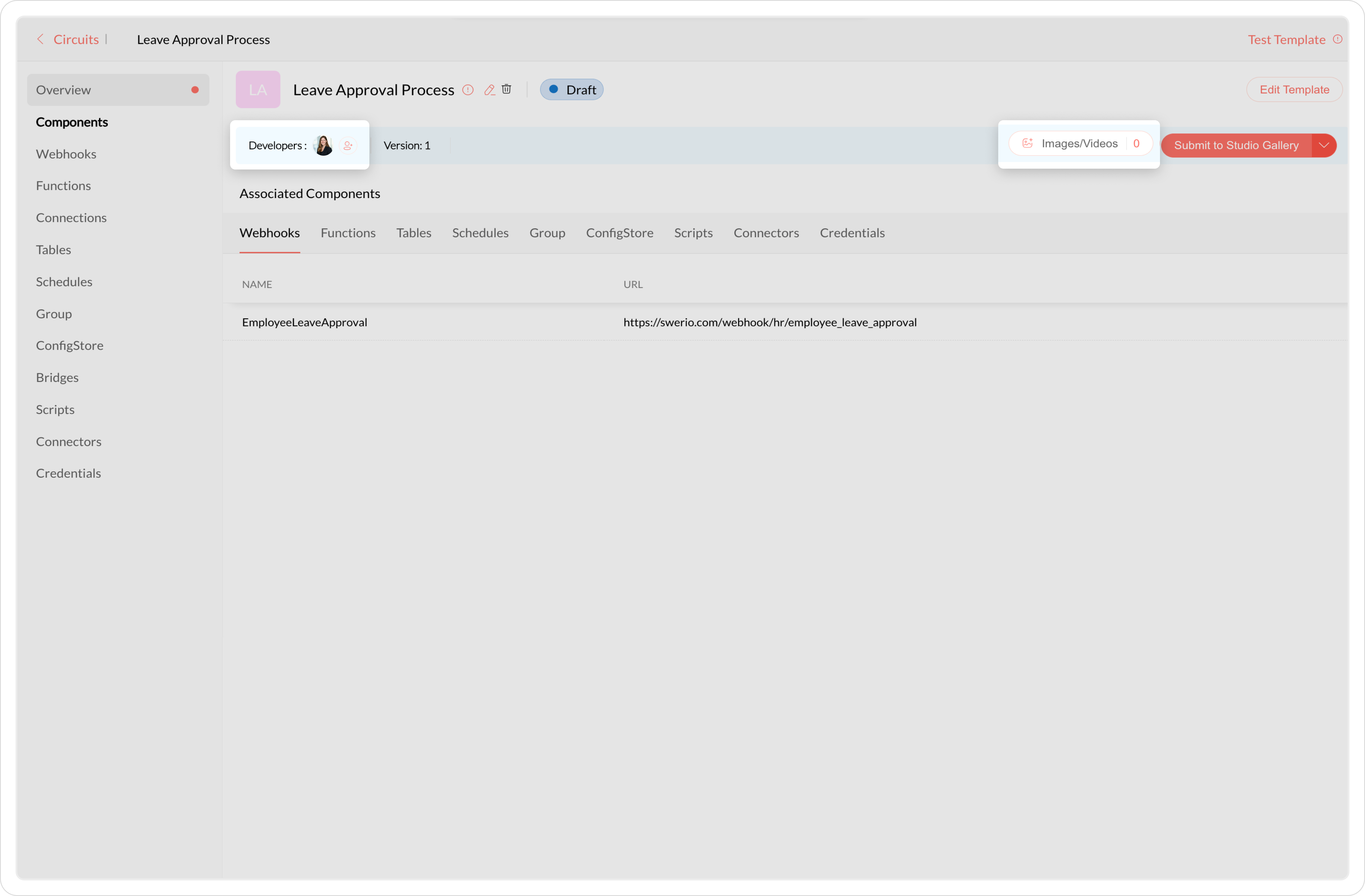Click the add developer icon

347,146
